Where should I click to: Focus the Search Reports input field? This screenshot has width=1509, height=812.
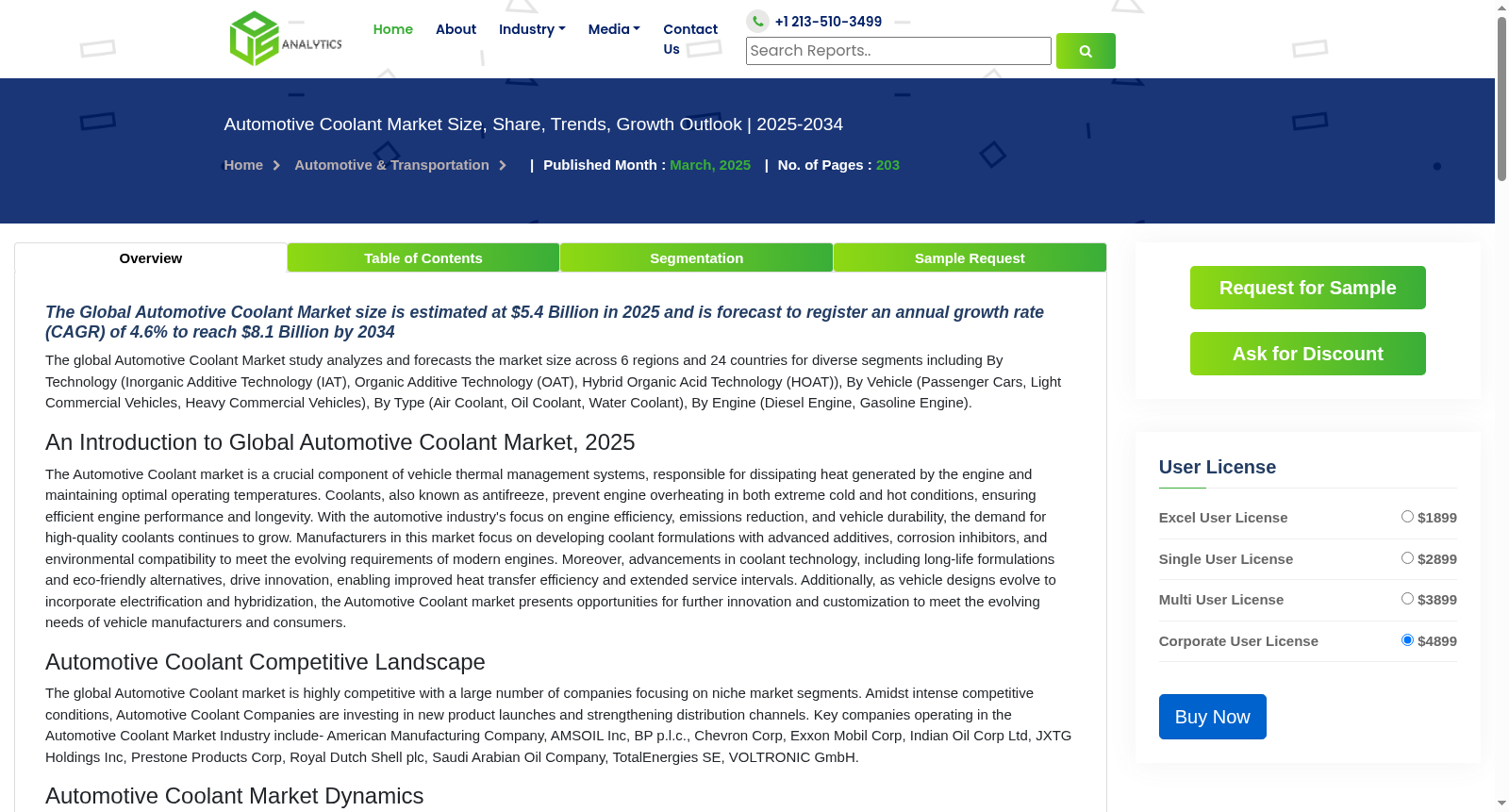[x=899, y=51]
